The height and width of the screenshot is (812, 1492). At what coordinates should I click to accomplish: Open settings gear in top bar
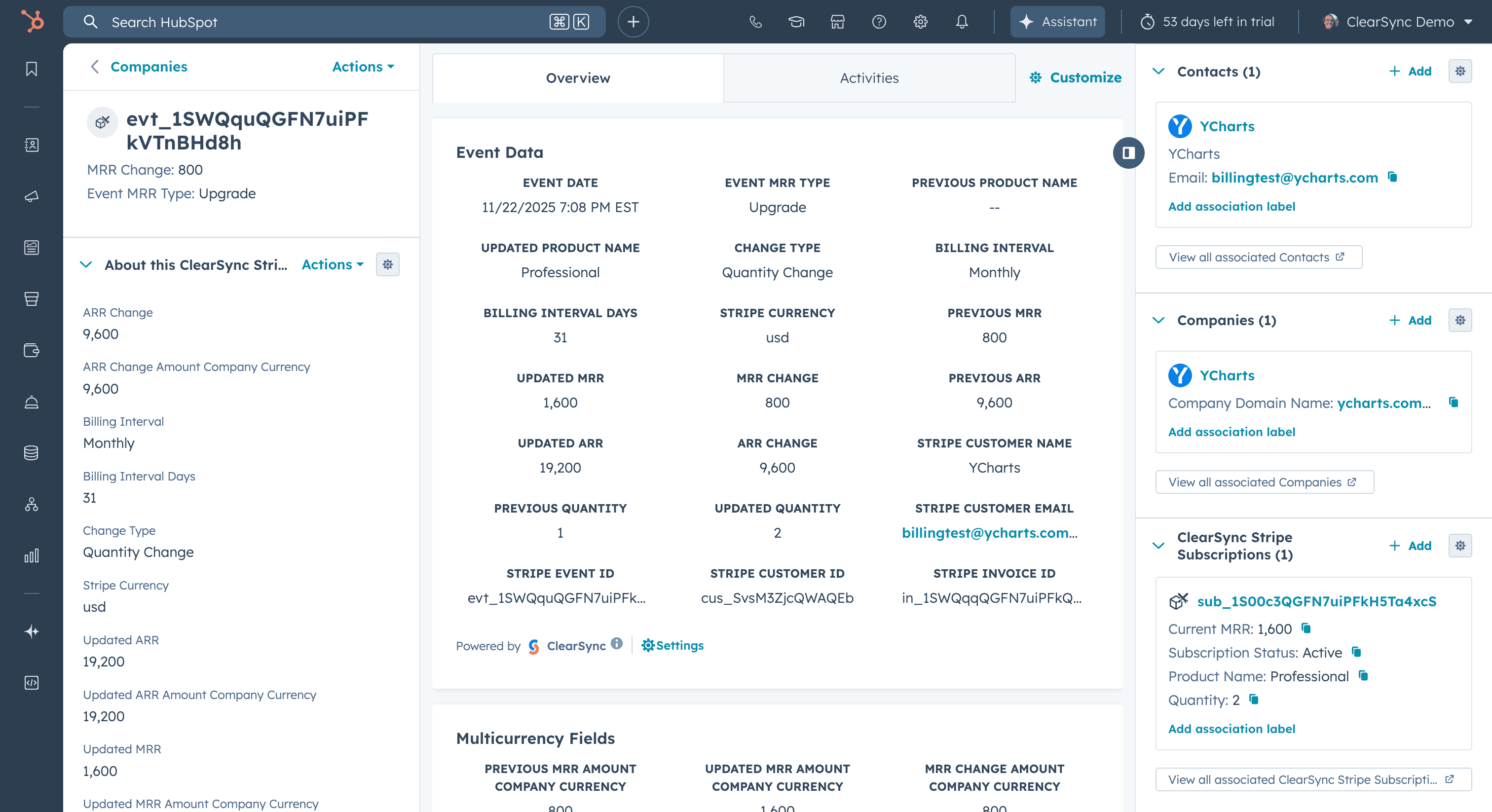point(920,22)
